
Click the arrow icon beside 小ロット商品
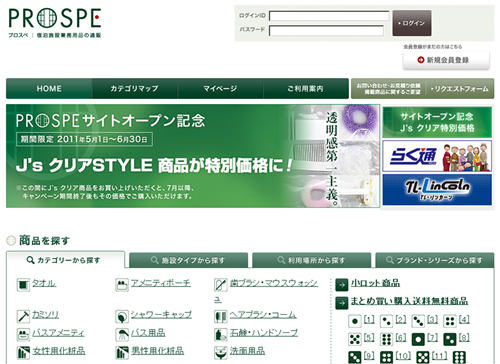coord(342,285)
